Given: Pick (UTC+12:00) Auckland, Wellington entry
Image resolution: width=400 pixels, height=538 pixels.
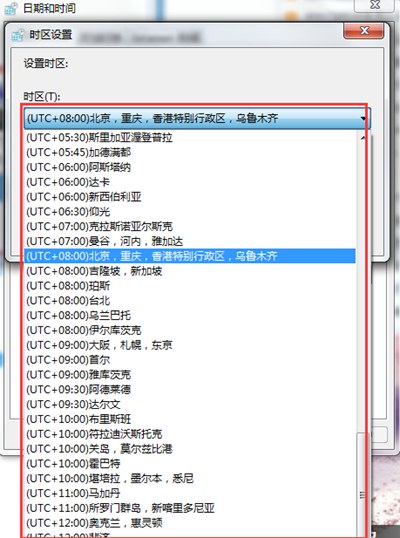Looking at the screenshot, I should (189, 523).
